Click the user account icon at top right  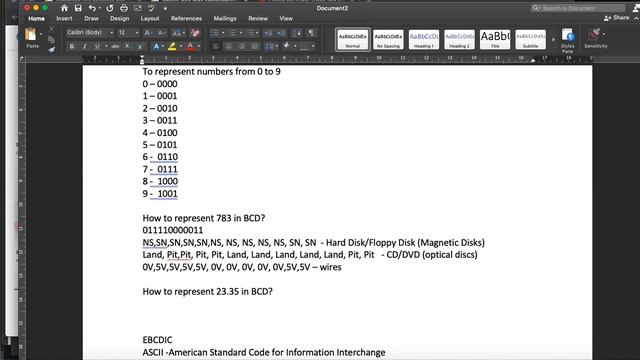click(x=636, y=8)
